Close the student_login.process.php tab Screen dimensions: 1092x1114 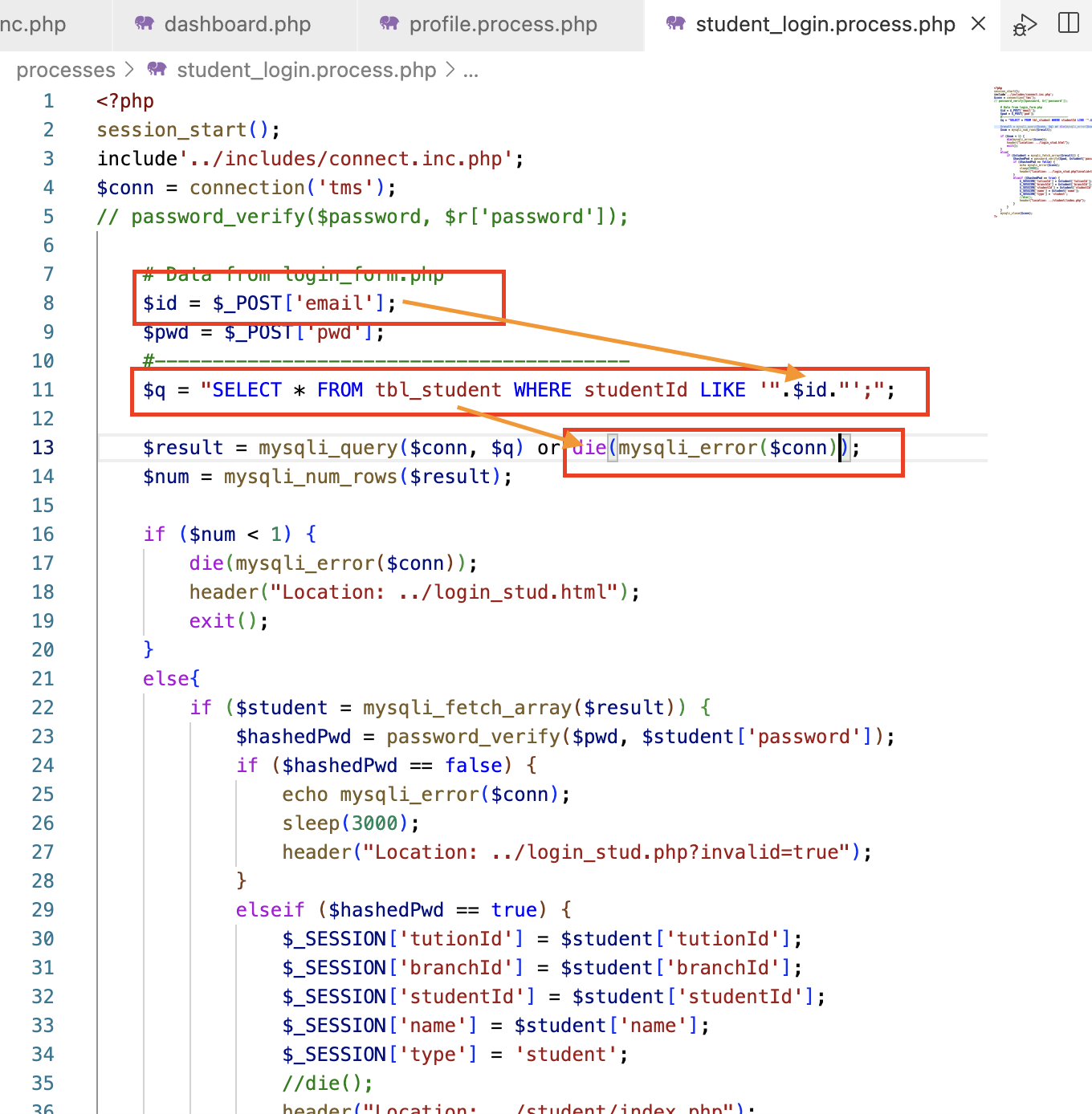point(978,24)
